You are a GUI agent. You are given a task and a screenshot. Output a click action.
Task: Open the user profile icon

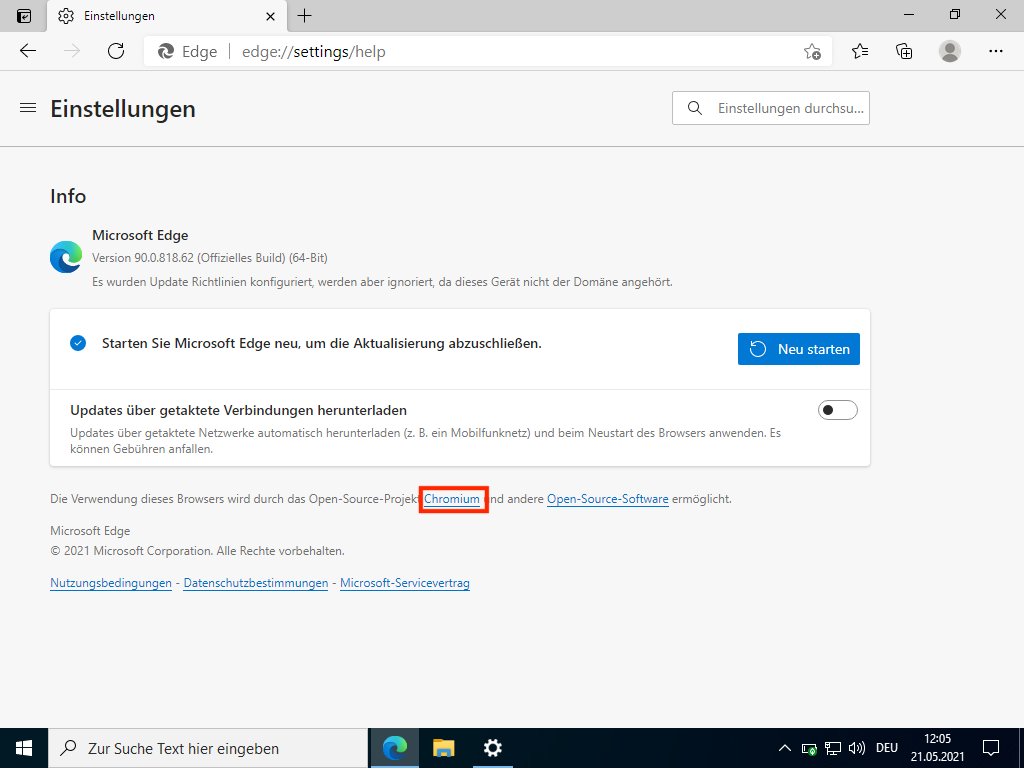[950, 51]
